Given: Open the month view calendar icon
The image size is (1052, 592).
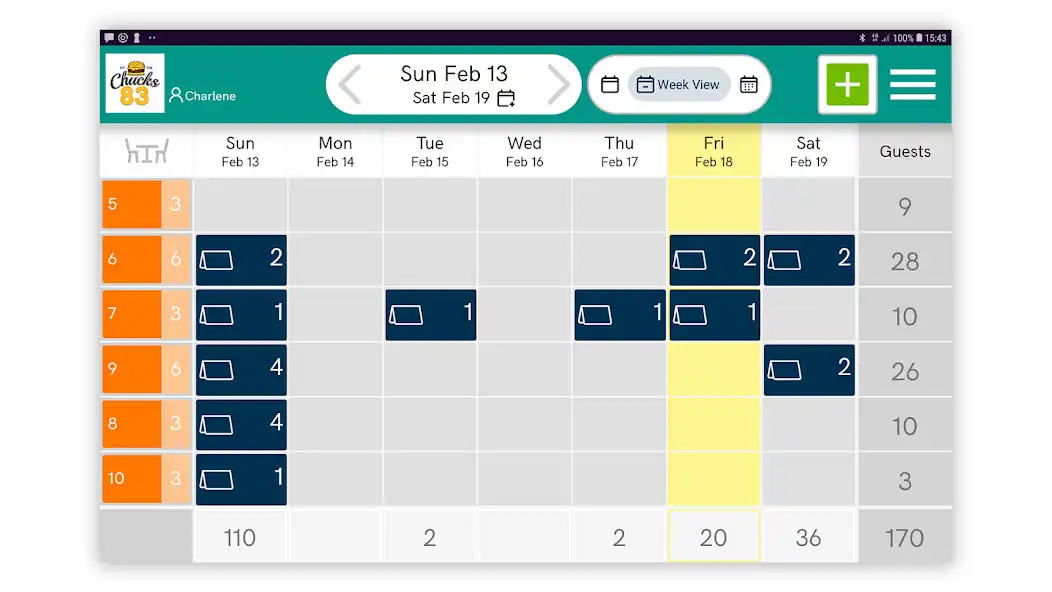Looking at the screenshot, I should pyautogui.click(x=748, y=85).
